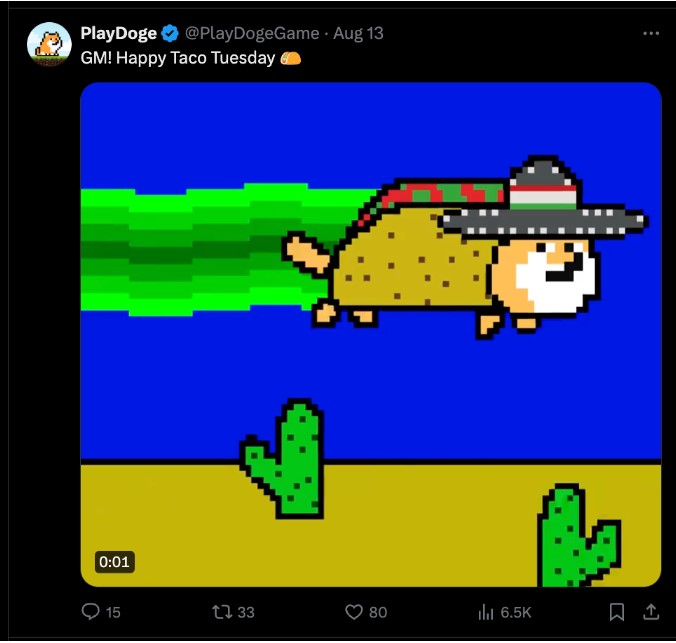Screen dimensions: 676x643
Task: Click the taco emoji in the post
Action: click(x=291, y=58)
